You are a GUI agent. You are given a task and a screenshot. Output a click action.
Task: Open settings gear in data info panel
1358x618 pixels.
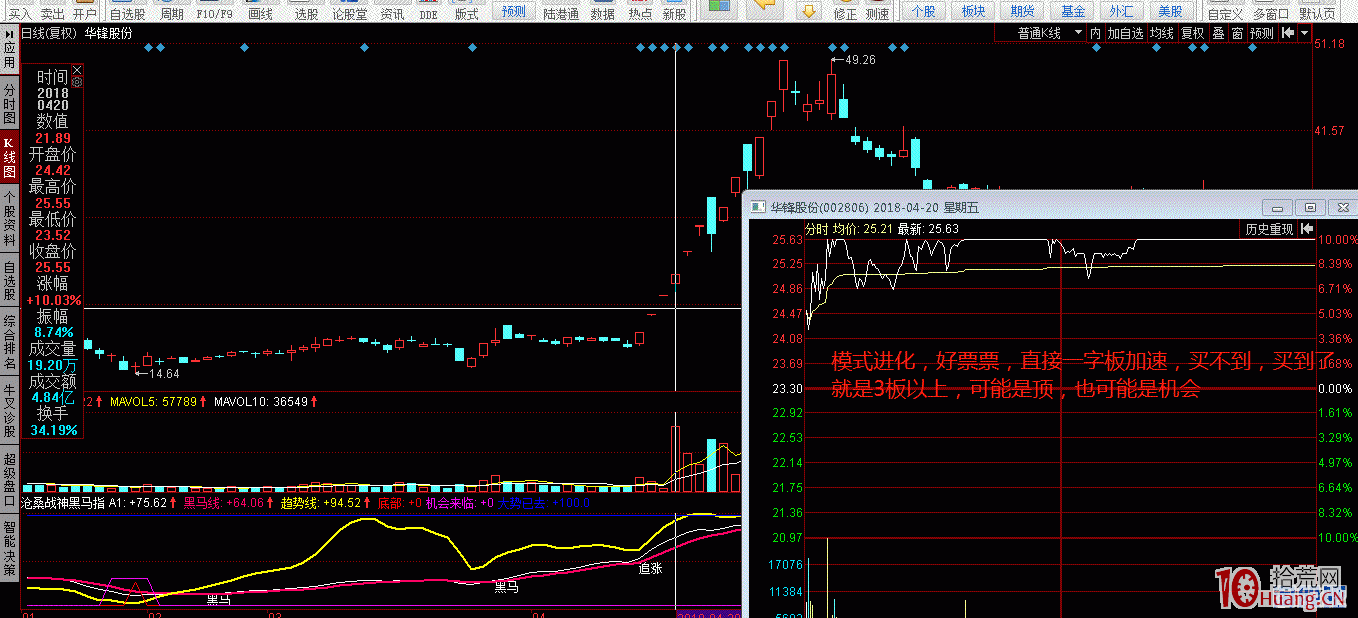pos(77,82)
